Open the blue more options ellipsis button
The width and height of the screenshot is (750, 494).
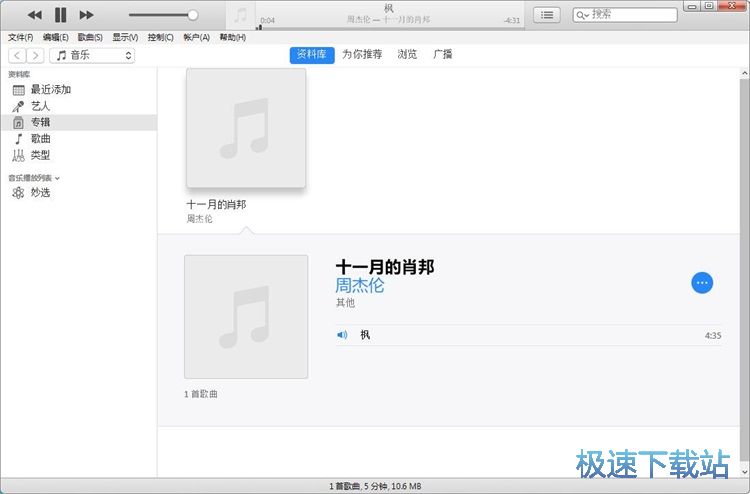pyautogui.click(x=702, y=283)
